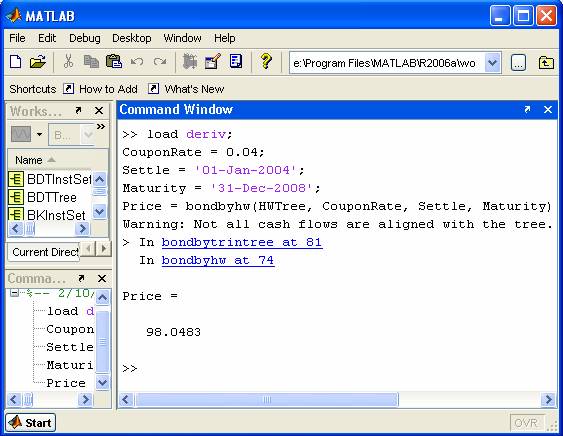Open the Edit menu
563x436 pixels.
(47, 38)
